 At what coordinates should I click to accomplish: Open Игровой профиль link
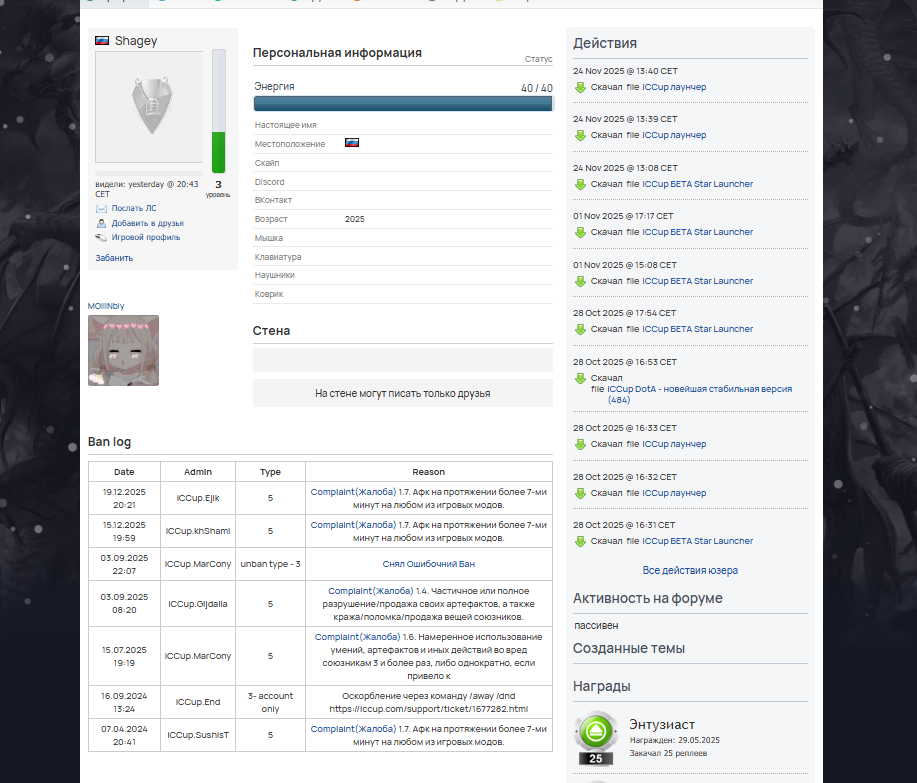click(x=146, y=237)
